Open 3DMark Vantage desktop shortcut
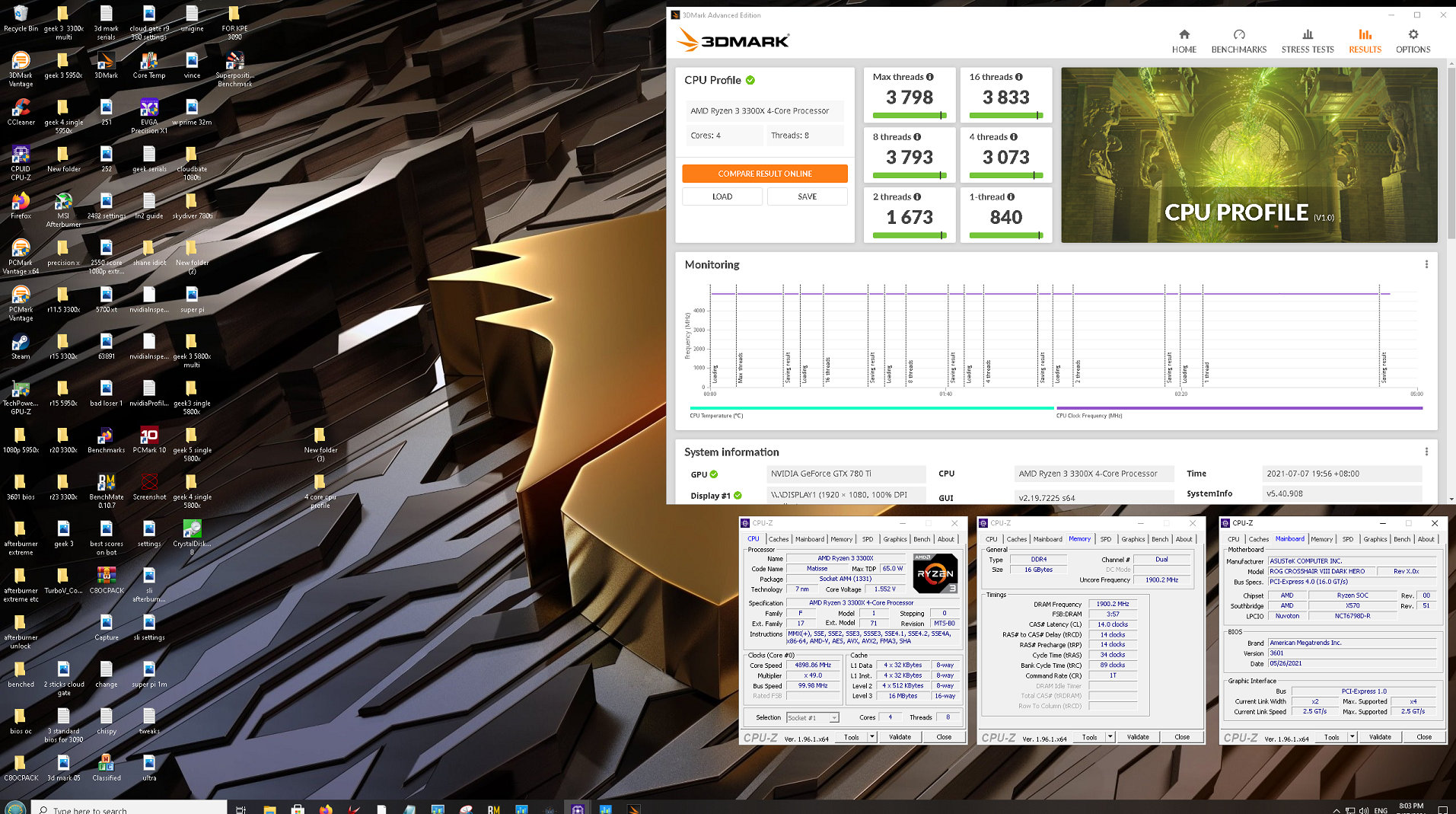 coord(21,69)
